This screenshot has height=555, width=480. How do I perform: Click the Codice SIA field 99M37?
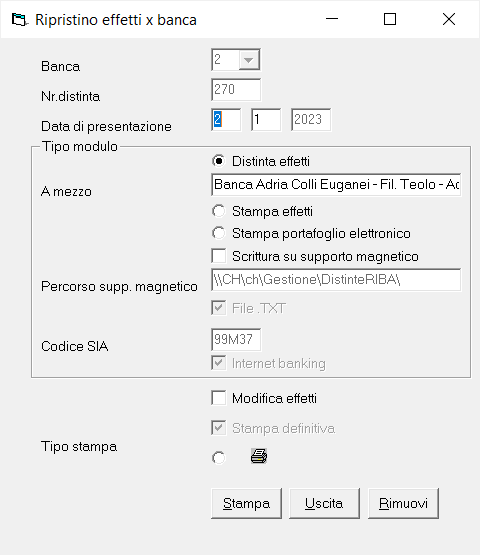[x=236, y=339]
